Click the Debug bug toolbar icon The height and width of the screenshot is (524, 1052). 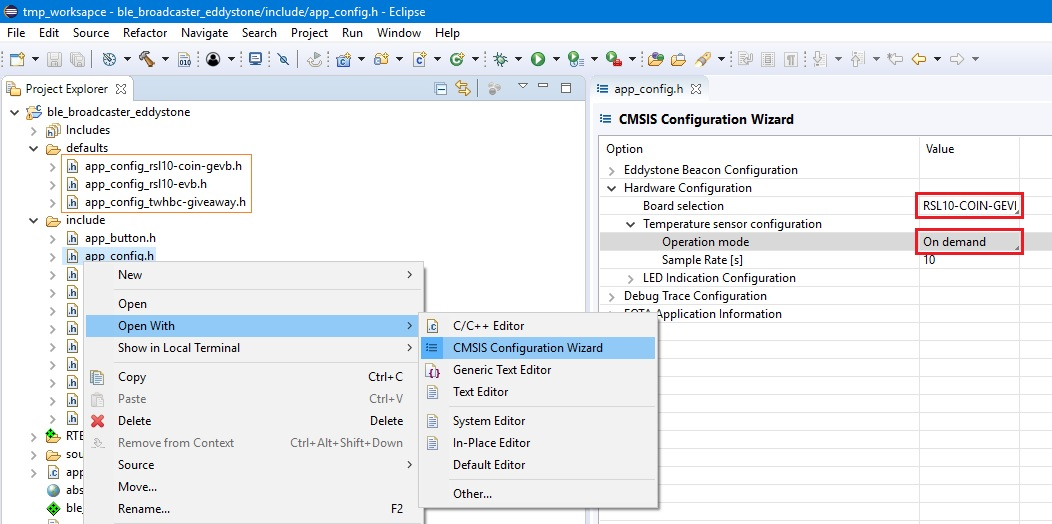[500, 59]
